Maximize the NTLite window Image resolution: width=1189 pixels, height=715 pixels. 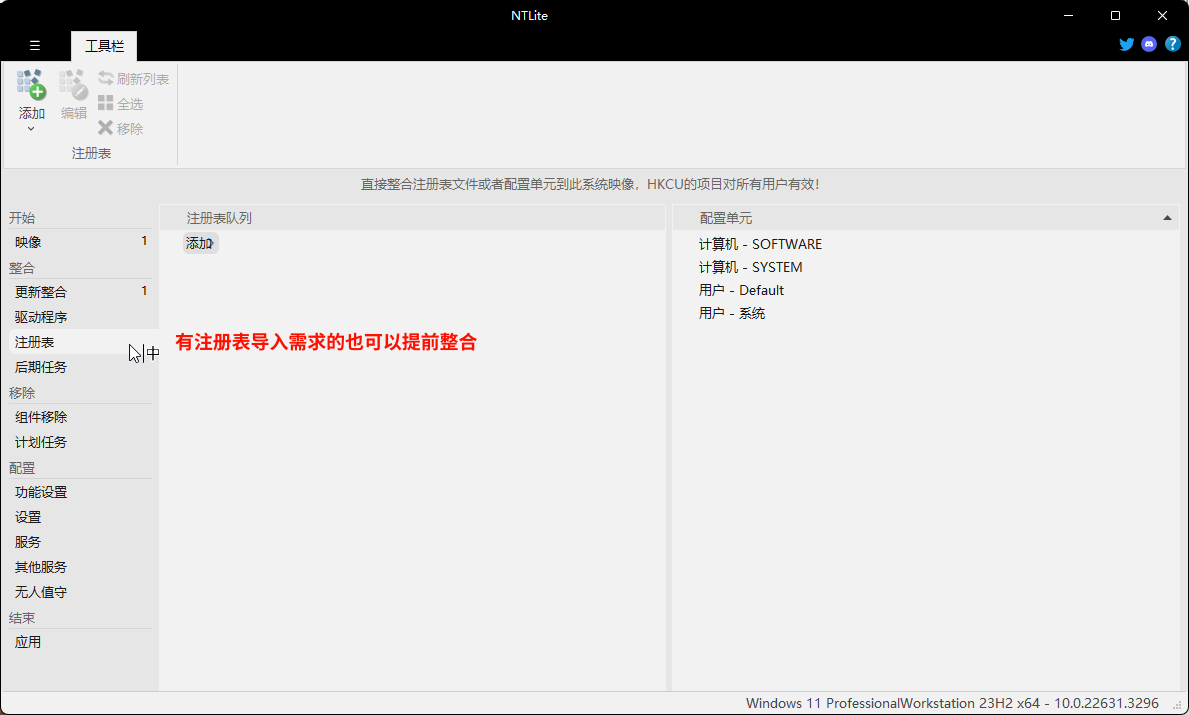(1115, 15)
